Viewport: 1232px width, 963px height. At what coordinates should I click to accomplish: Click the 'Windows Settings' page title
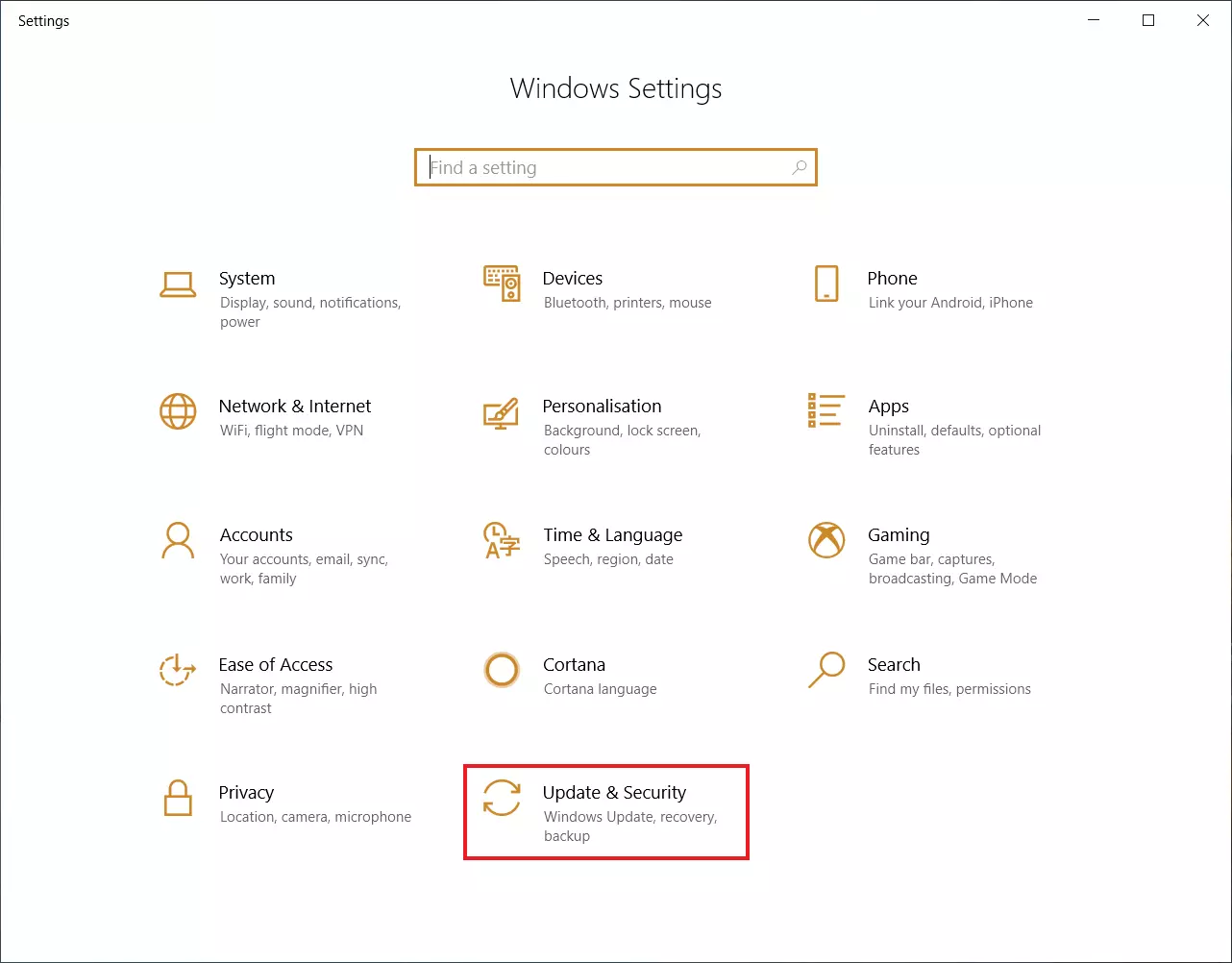(616, 88)
